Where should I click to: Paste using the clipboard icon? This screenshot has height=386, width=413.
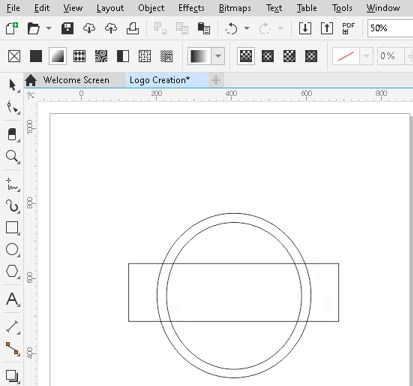point(204,28)
